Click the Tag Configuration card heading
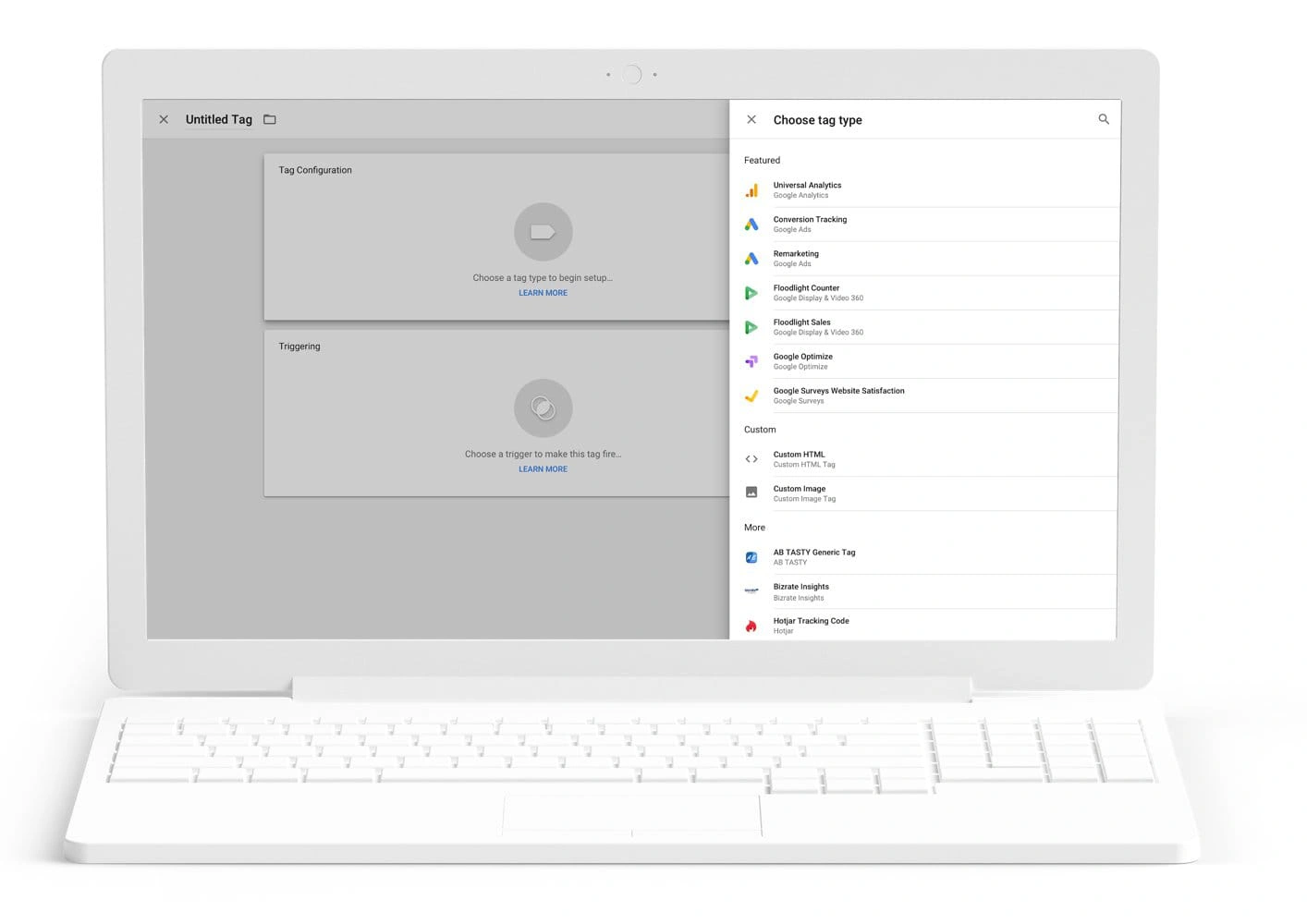This screenshot has height=924, width=1307. point(315,170)
